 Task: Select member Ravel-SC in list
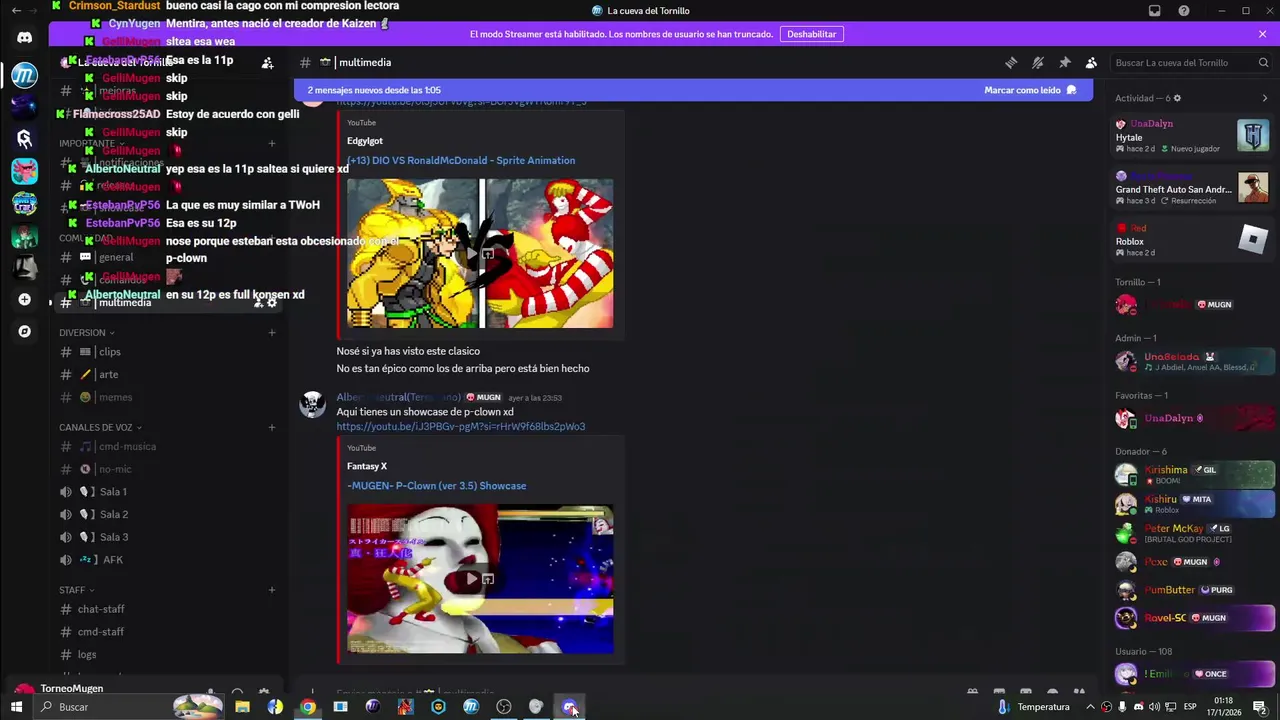click(1193, 618)
